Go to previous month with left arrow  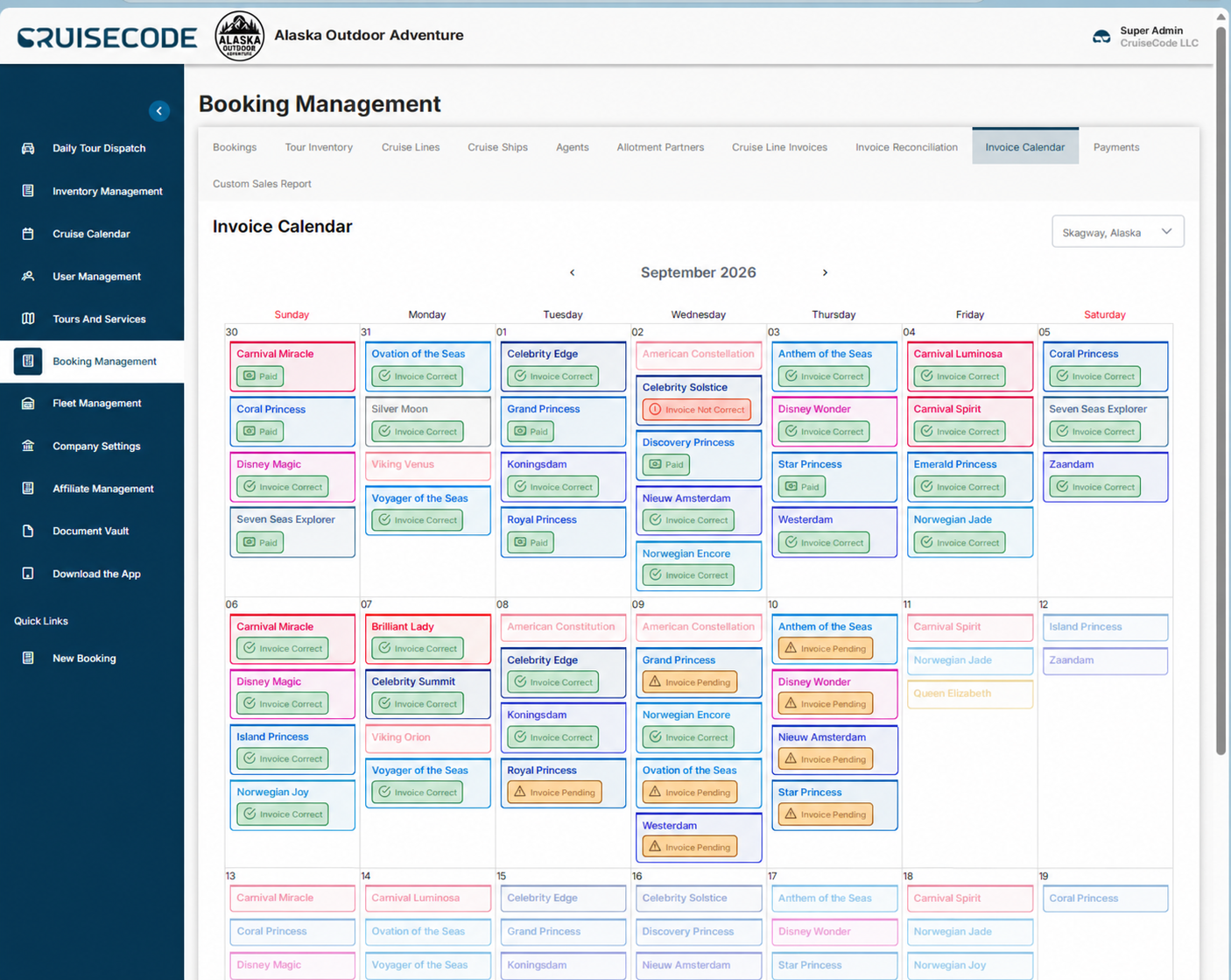(573, 272)
